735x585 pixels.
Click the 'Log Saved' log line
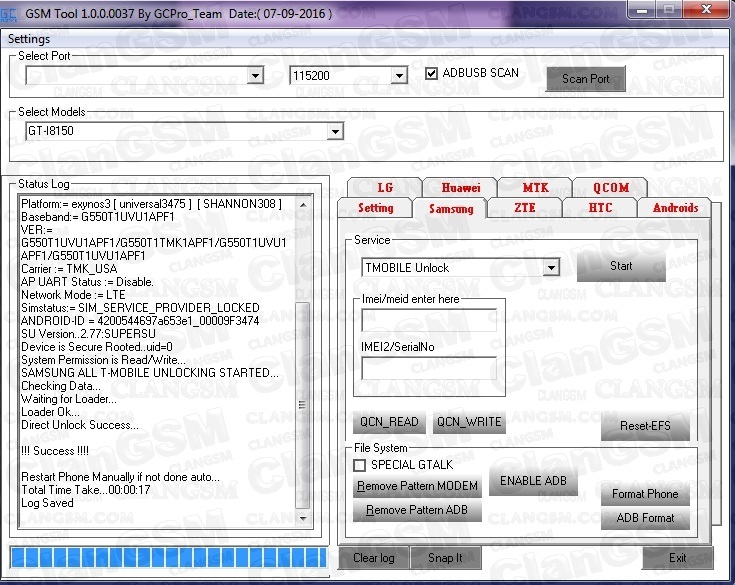(x=47, y=503)
